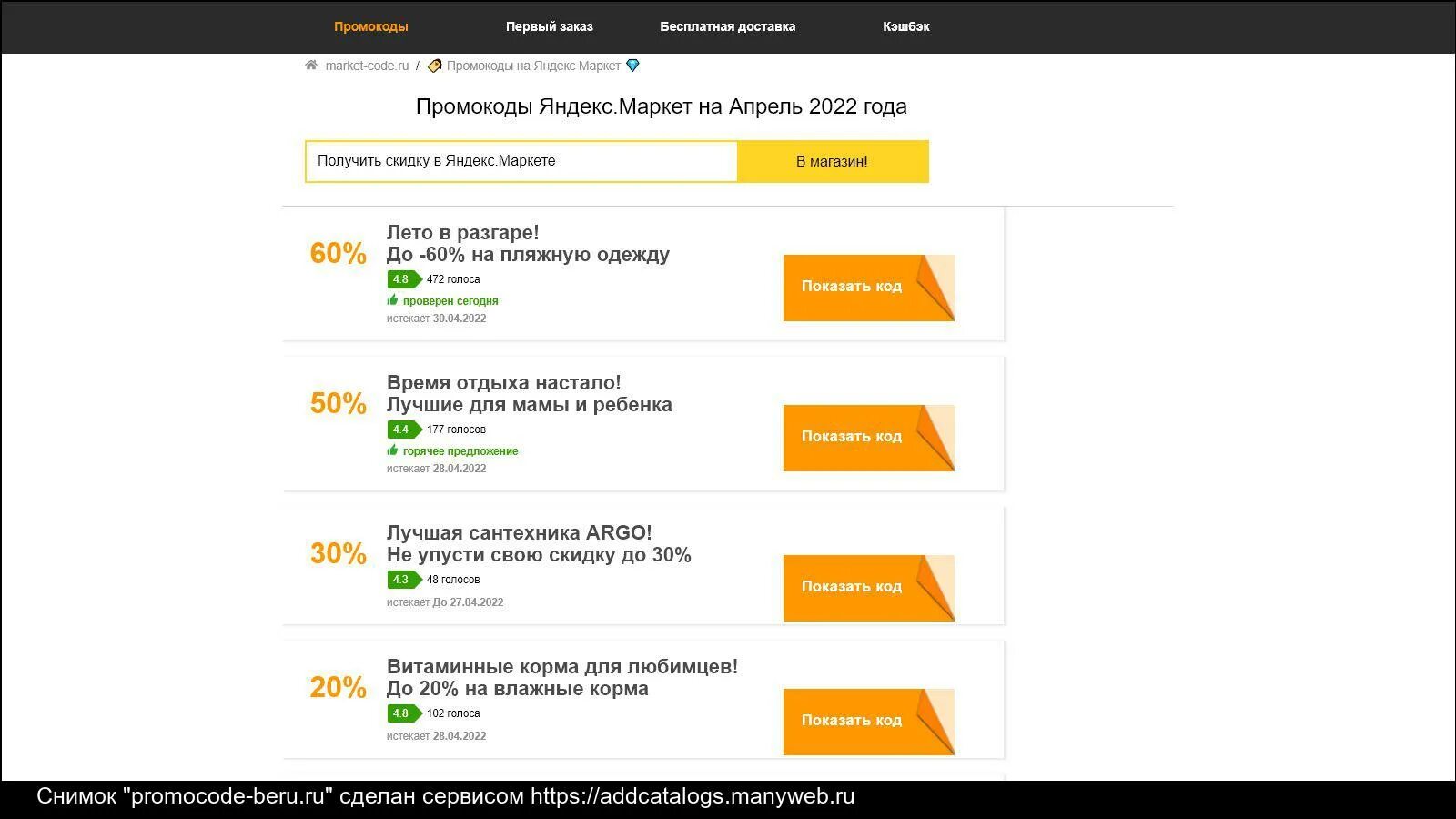Click the Лучшая сантехника ARGO! offer title
The width and height of the screenshot is (1456, 819).
click(x=519, y=533)
